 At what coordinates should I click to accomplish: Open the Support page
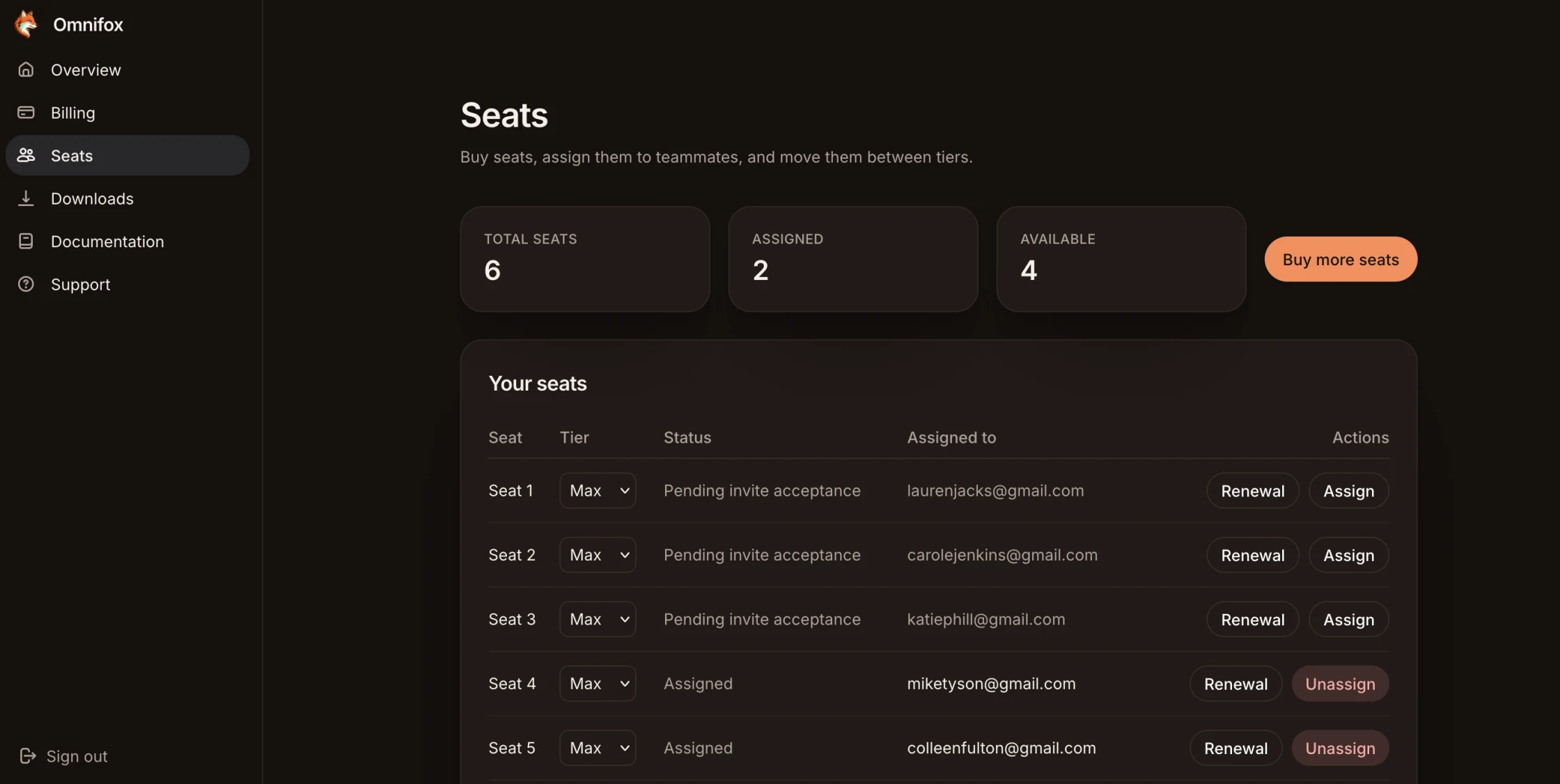(x=127, y=284)
